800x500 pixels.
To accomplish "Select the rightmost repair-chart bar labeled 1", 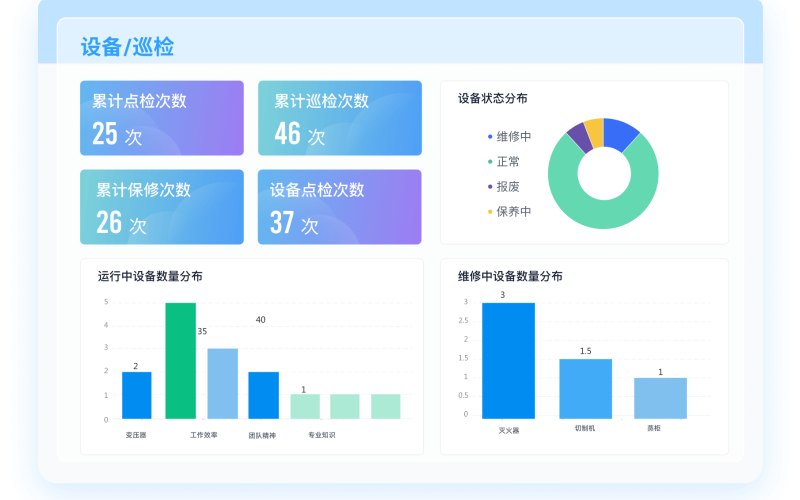I will pyautogui.click(x=661, y=398).
